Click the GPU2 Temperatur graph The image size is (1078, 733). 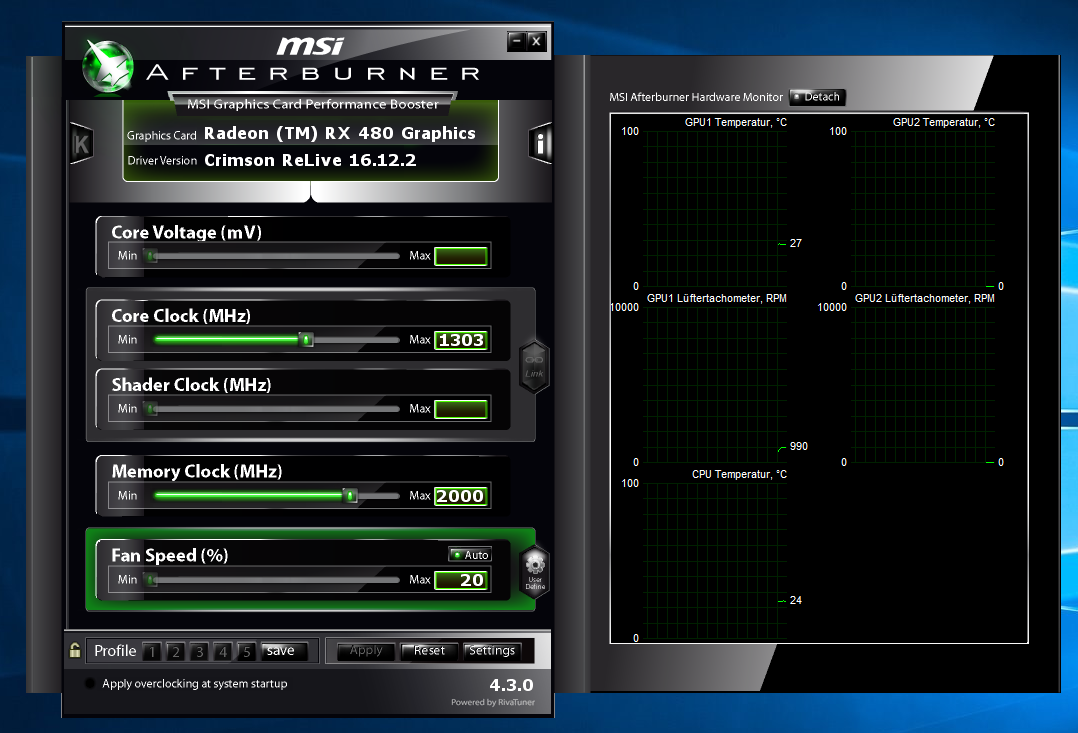pyautogui.click(x=923, y=208)
